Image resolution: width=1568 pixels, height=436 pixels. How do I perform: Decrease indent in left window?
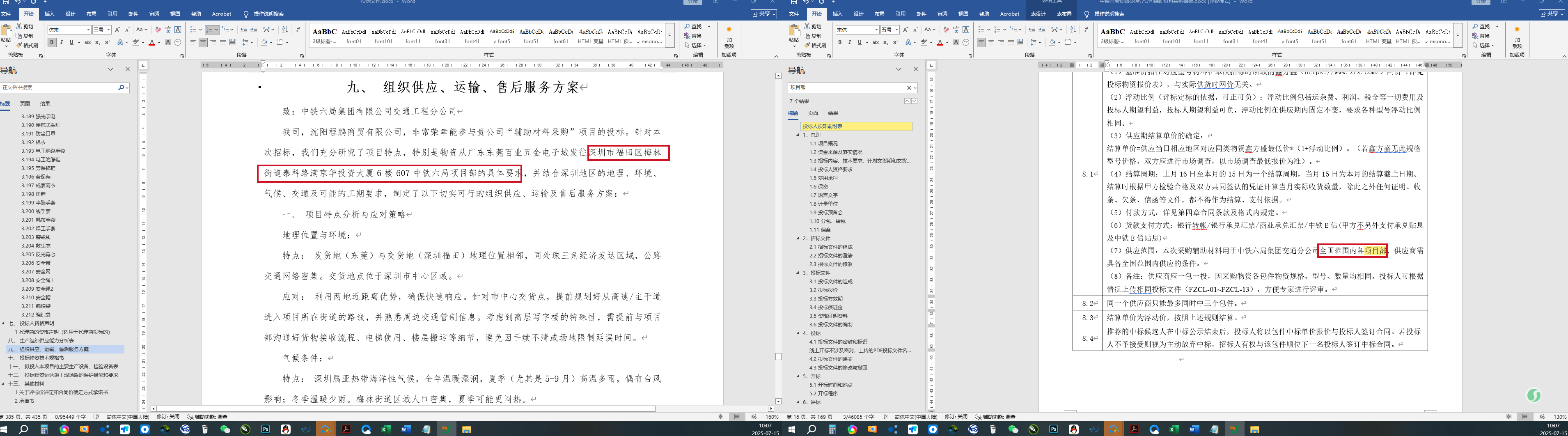pos(243,30)
